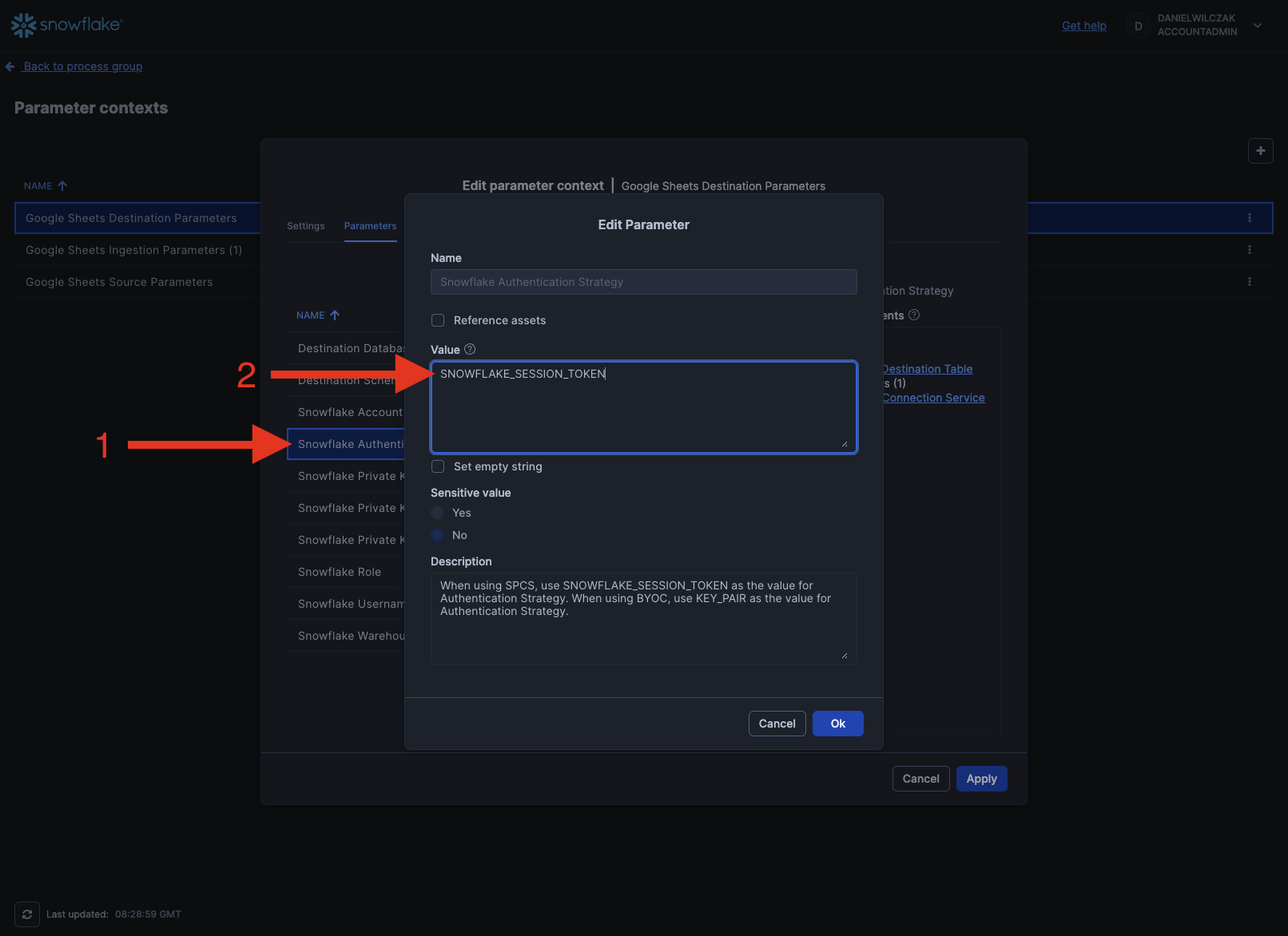Click Ok in Edit Parameter dialog
1288x936 pixels.
837,724
